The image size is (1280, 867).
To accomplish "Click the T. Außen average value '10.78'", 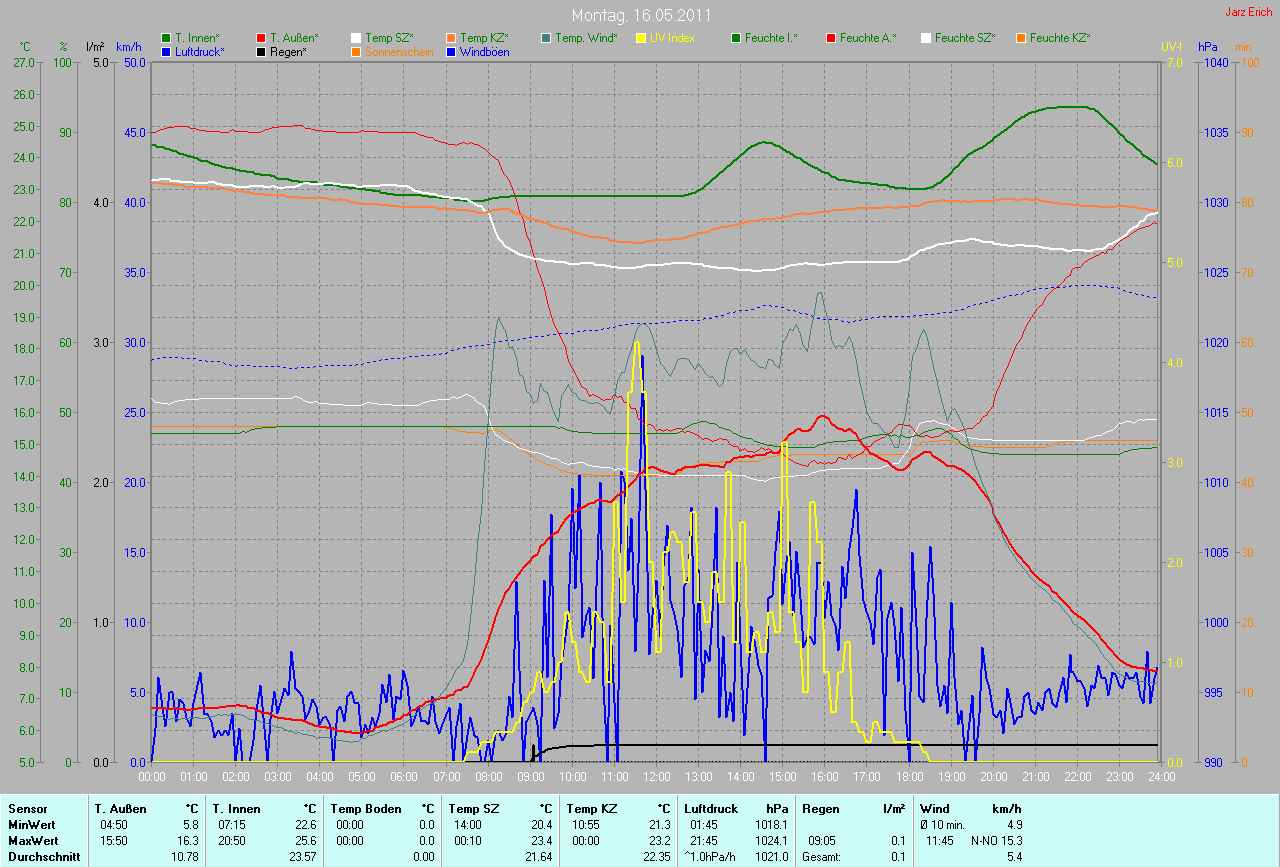I will [x=185, y=857].
